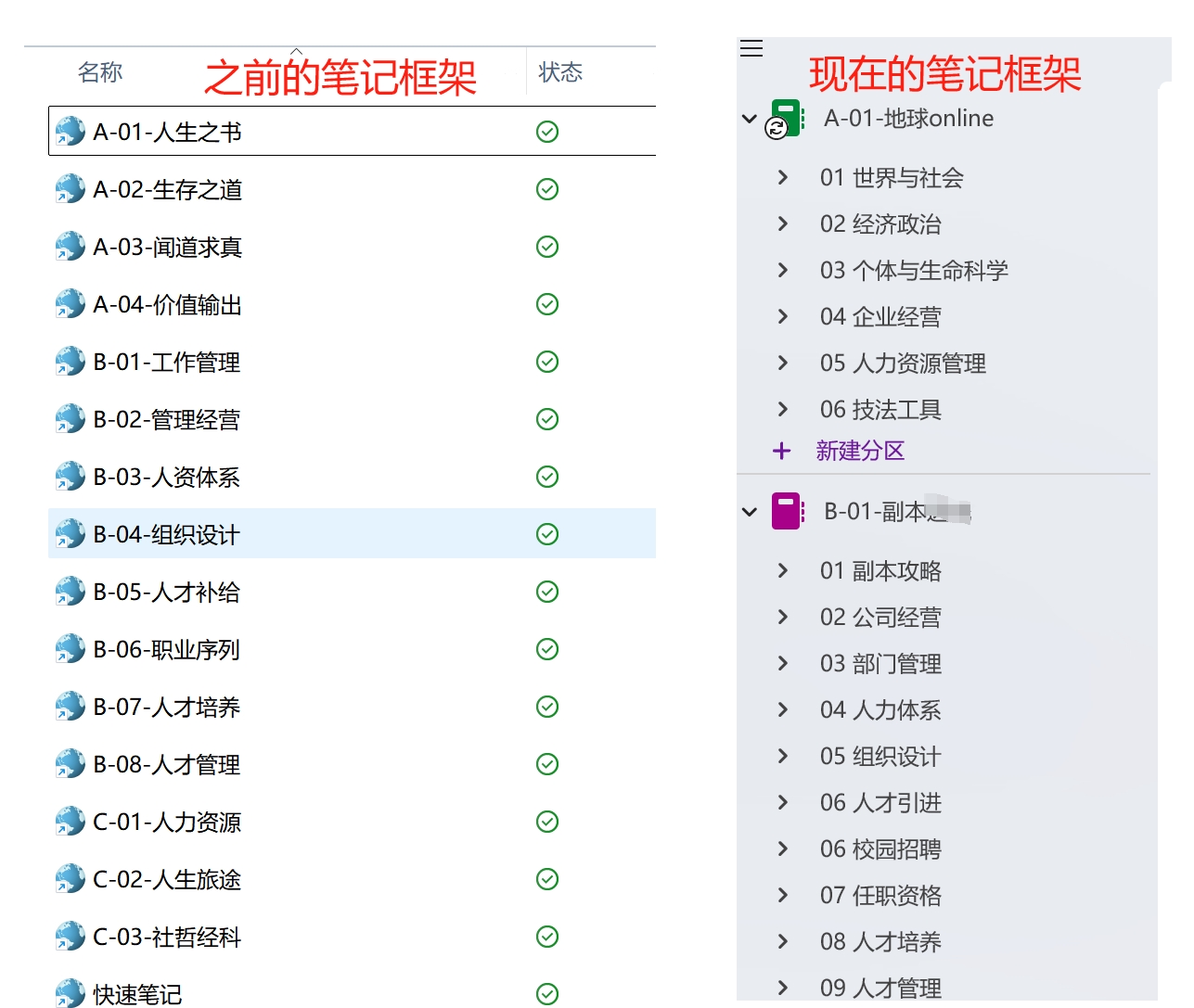This screenshot has height=1008, width=1194.
Task: Click the shortcut icon for A-01-人生之书
Action: coord(70,132)
